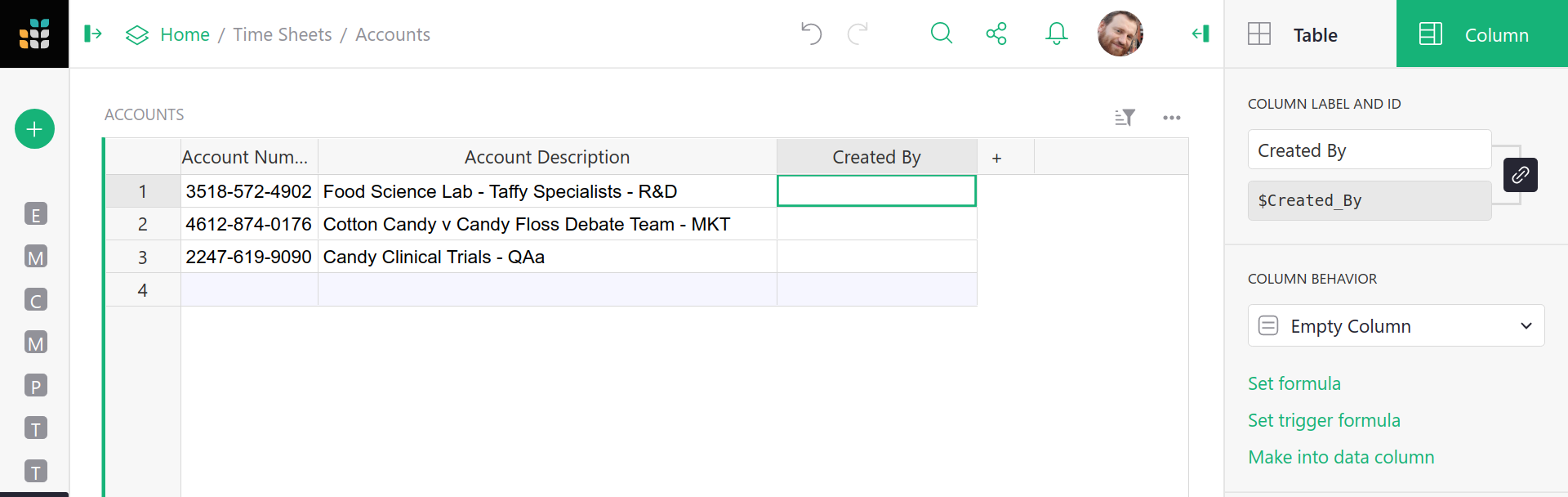
Task: Switch to the Column tab
Action: coord(1481,34)
